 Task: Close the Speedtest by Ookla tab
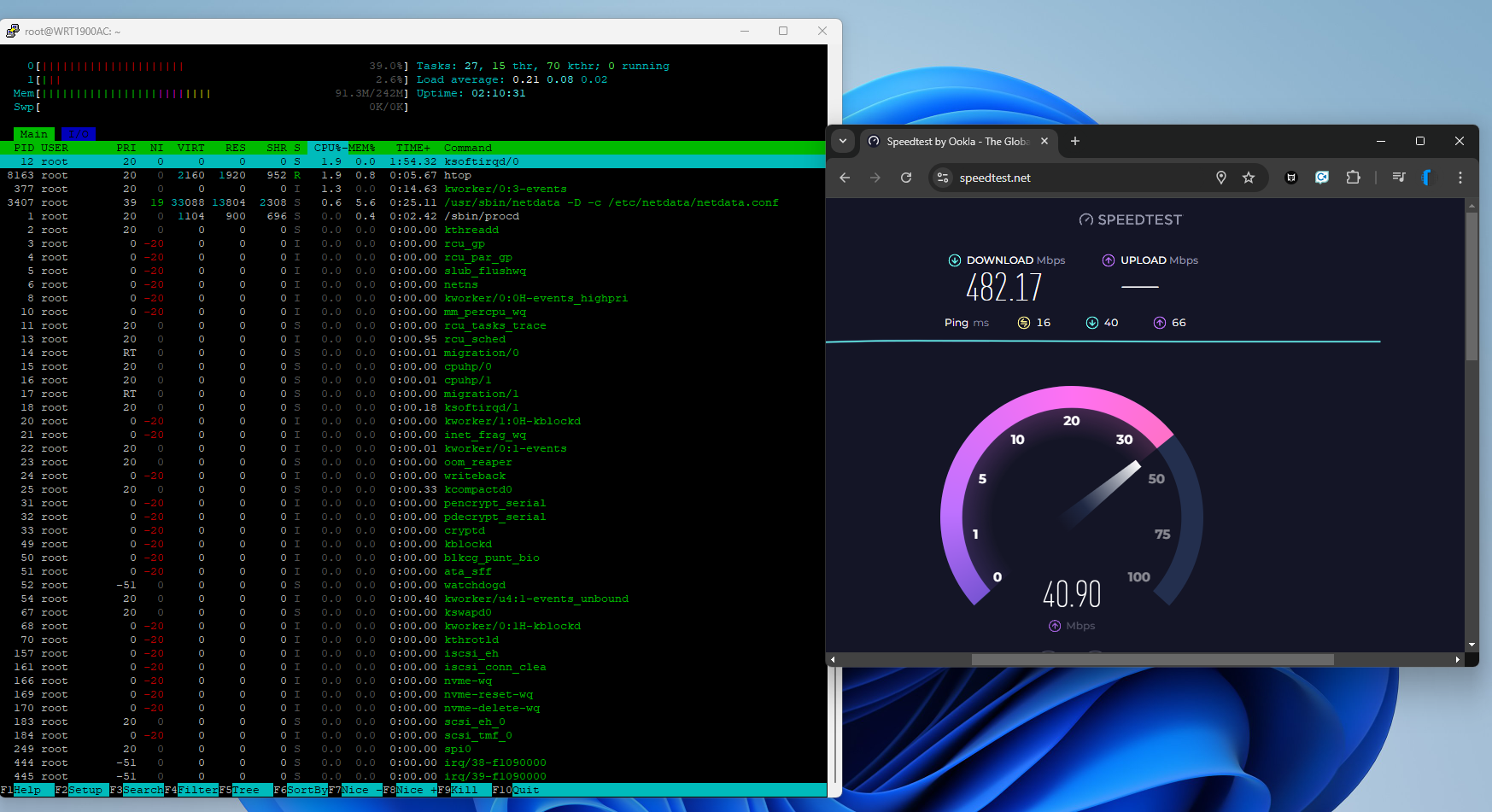pos(1044,141)
